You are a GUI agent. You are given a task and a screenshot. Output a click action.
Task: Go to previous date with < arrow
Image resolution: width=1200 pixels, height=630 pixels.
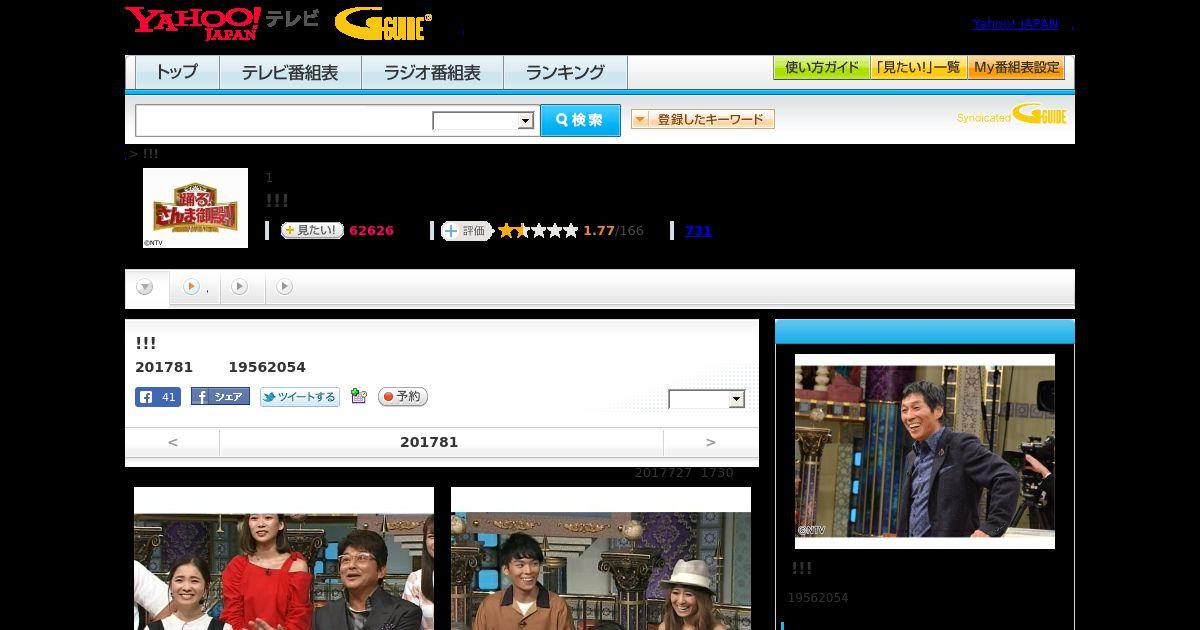(x=173, y=442)
